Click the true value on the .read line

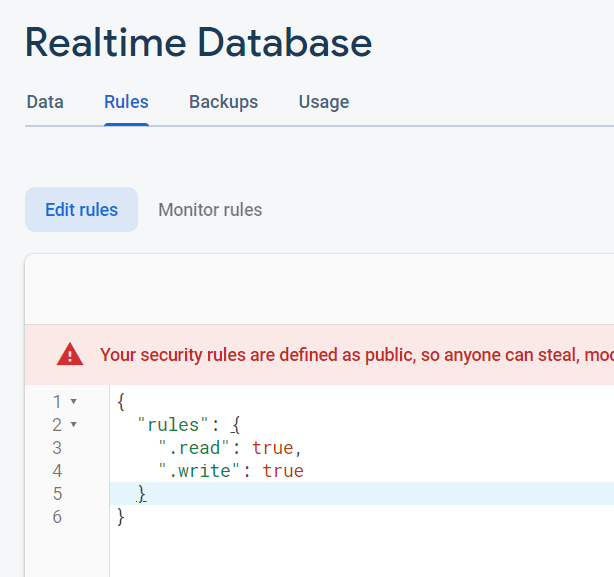272,448
